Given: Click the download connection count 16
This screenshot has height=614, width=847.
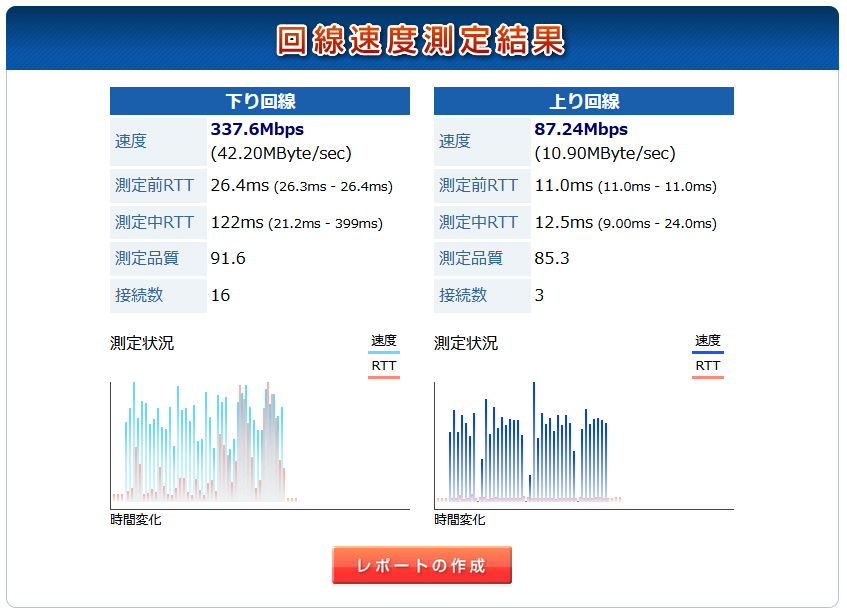Looking at the screenshot, I should (x=220, y=295).
